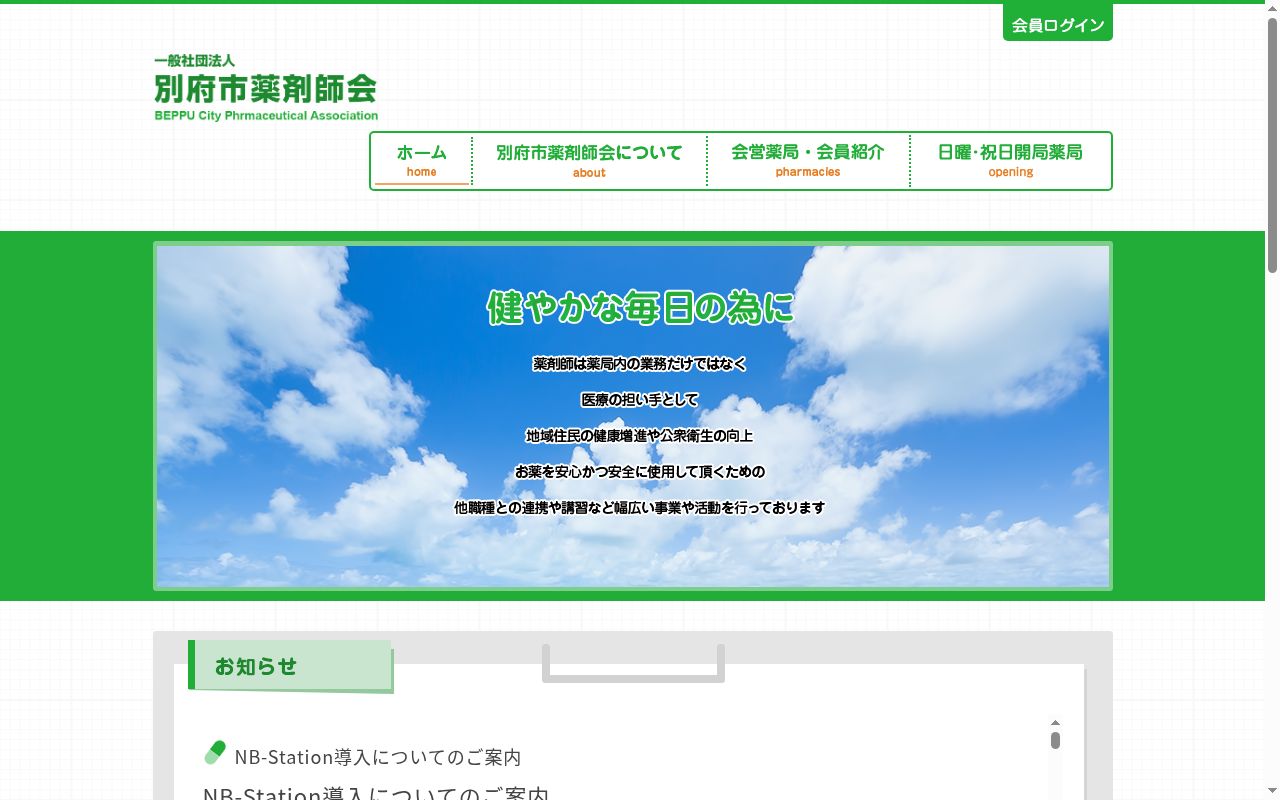Go to 別府市薬剤師会について page

[x=589, y=160]
